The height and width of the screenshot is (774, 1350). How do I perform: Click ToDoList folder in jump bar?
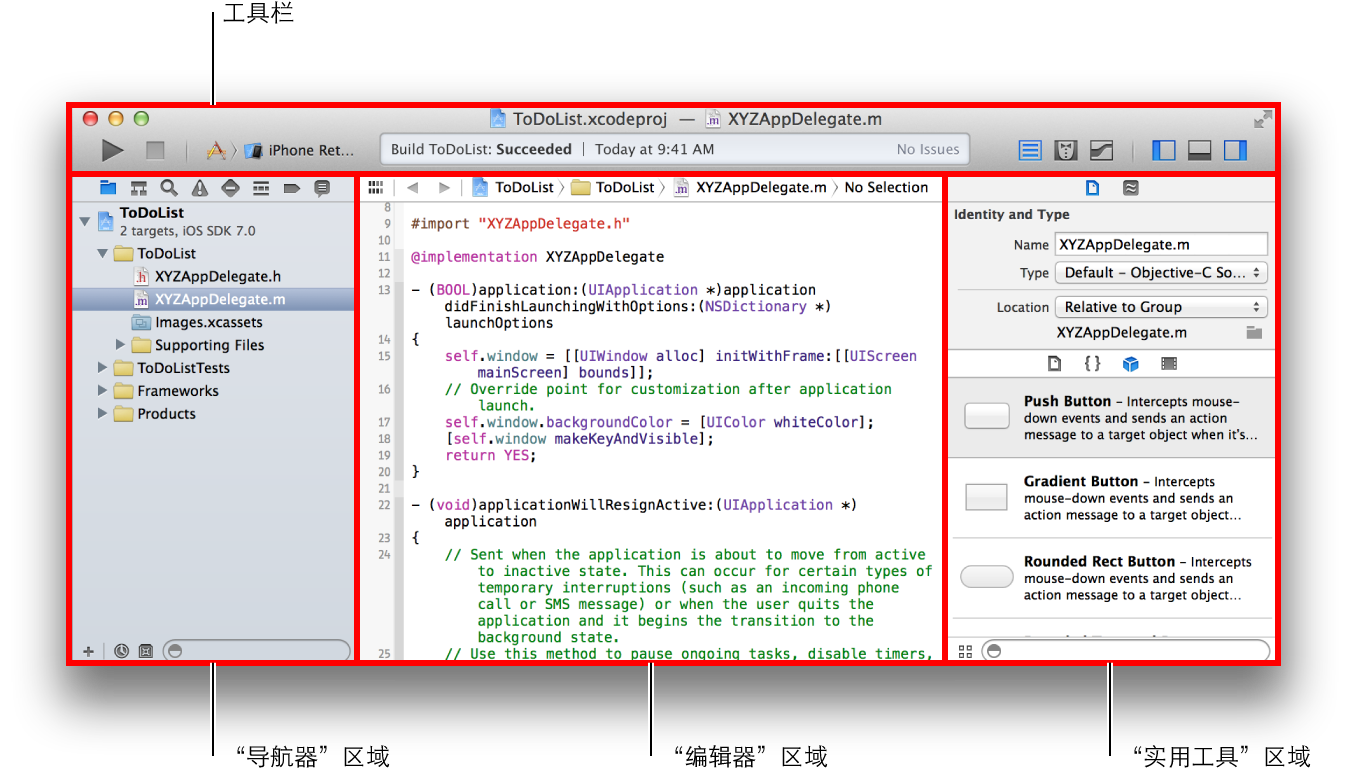614,187
